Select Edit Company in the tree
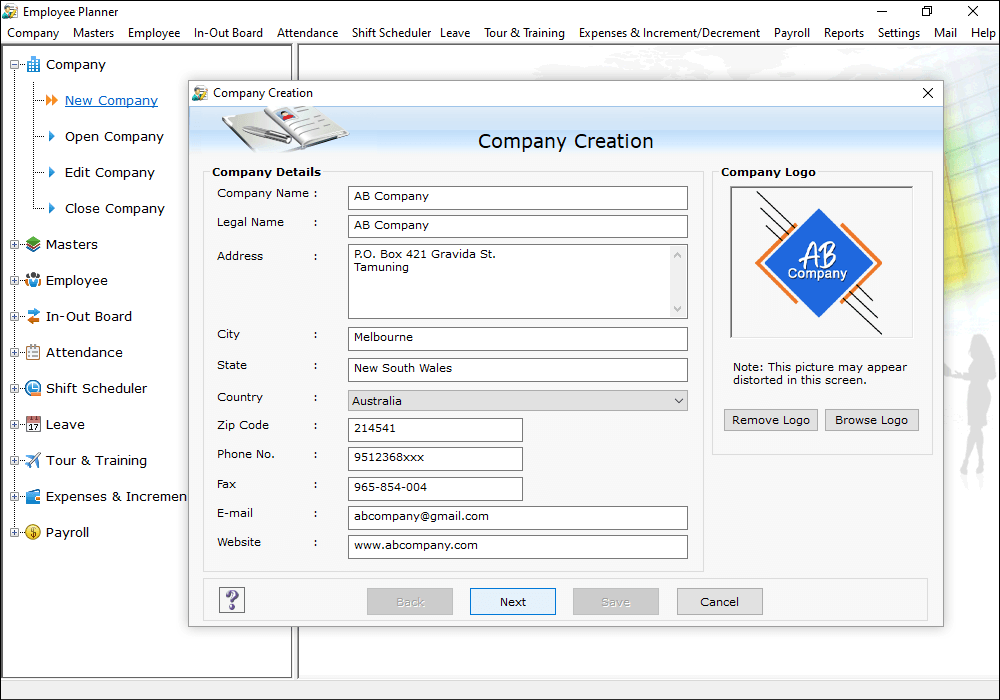 pos(110,172)
